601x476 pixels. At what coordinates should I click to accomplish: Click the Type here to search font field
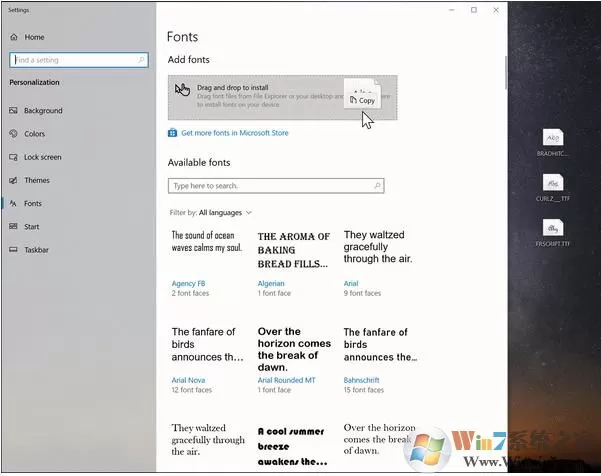(x=276, y=186)
